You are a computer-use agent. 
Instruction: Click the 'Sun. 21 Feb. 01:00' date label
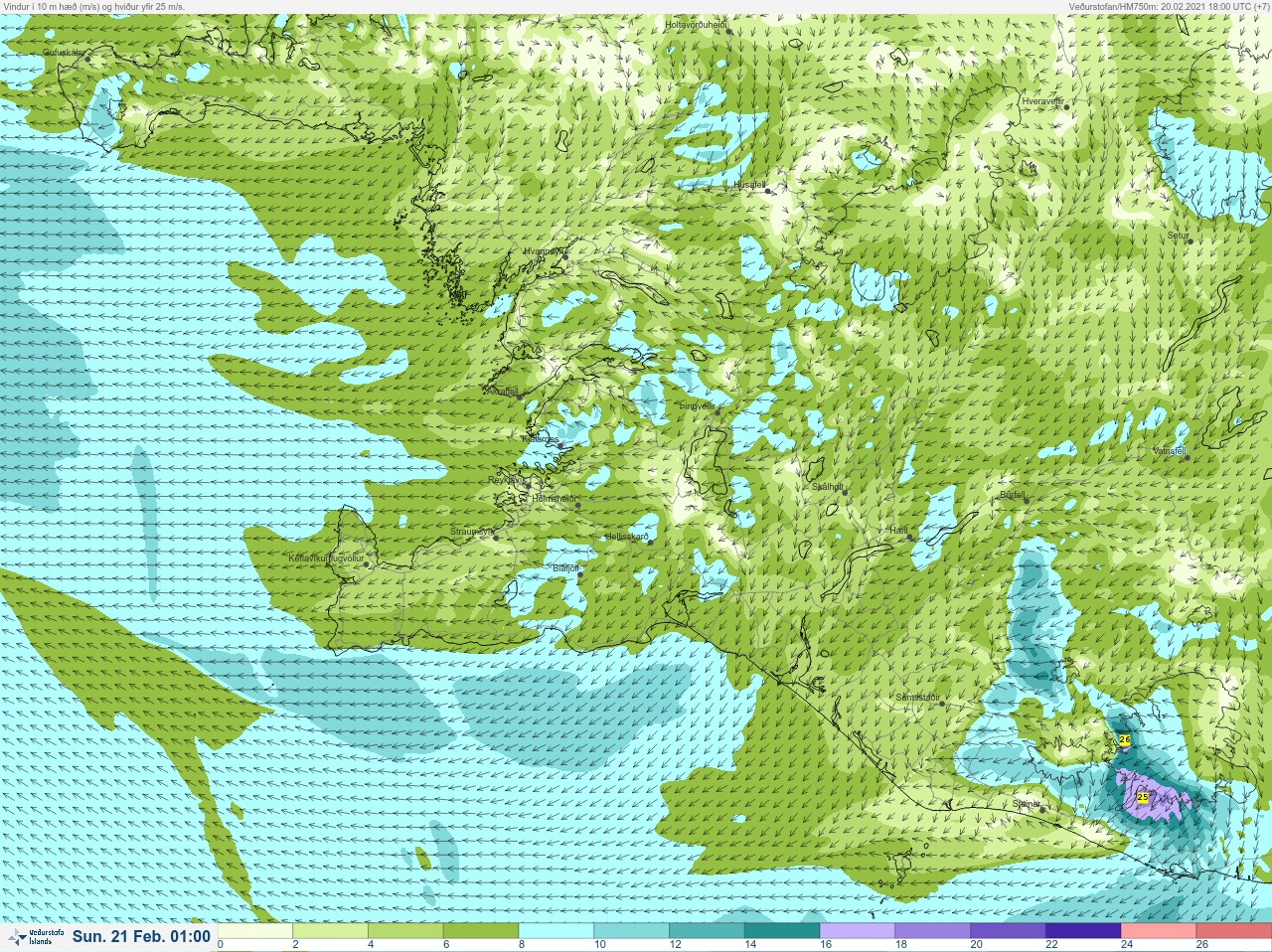[x=141, y=936]
